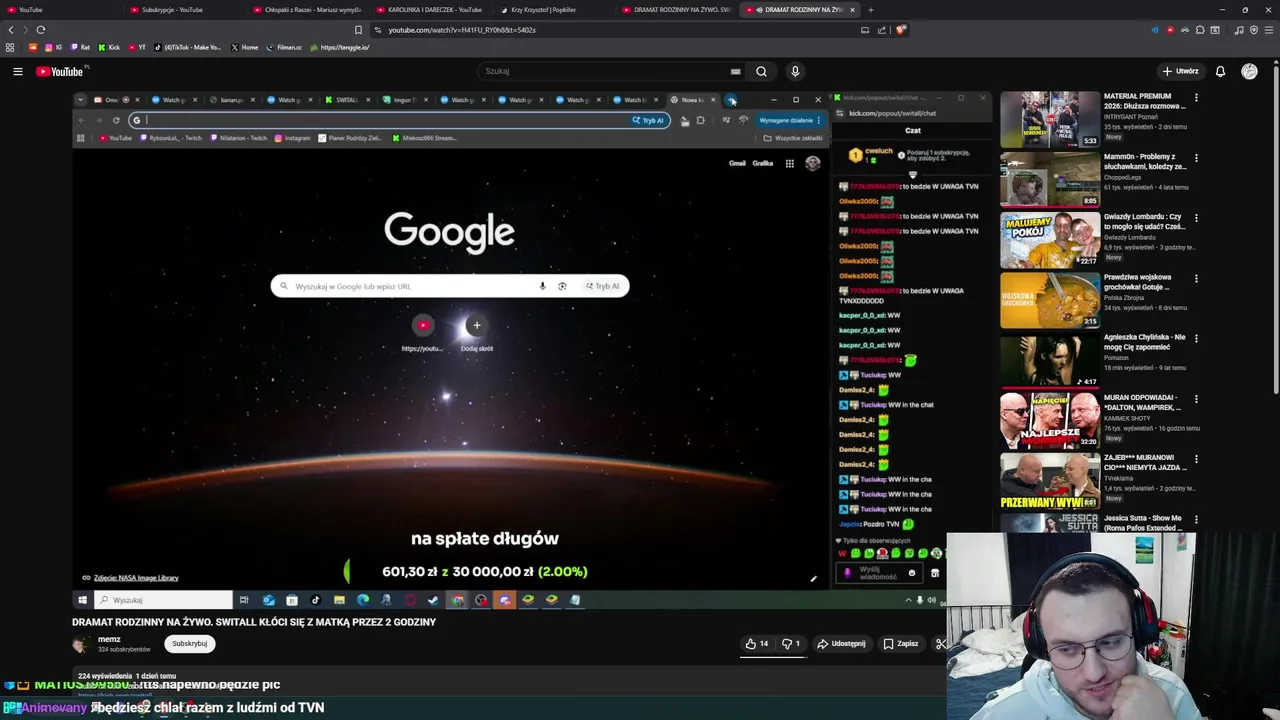
Task: Open the Filman.cc bookmark
Action: [x=284, y=47]
